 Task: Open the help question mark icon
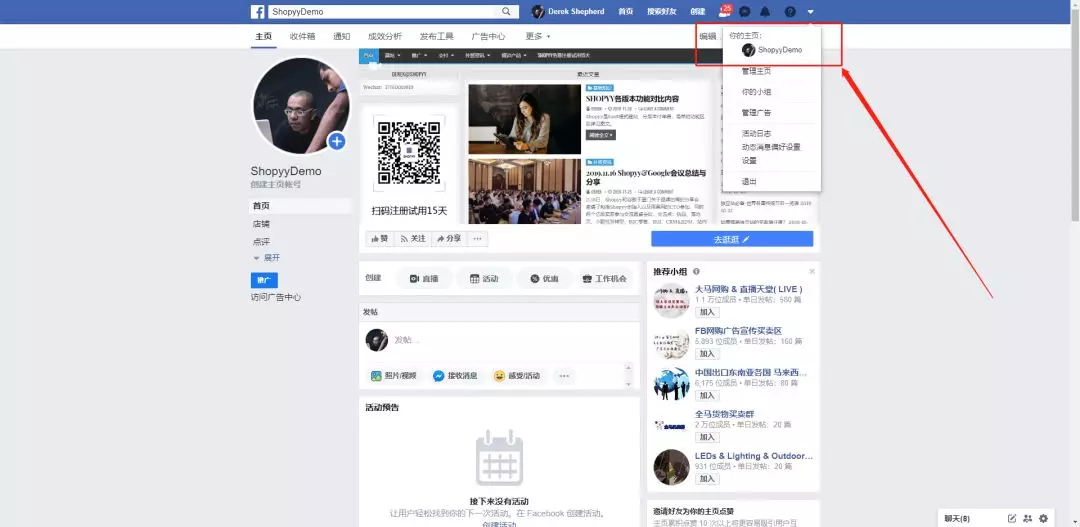point(790,12)
